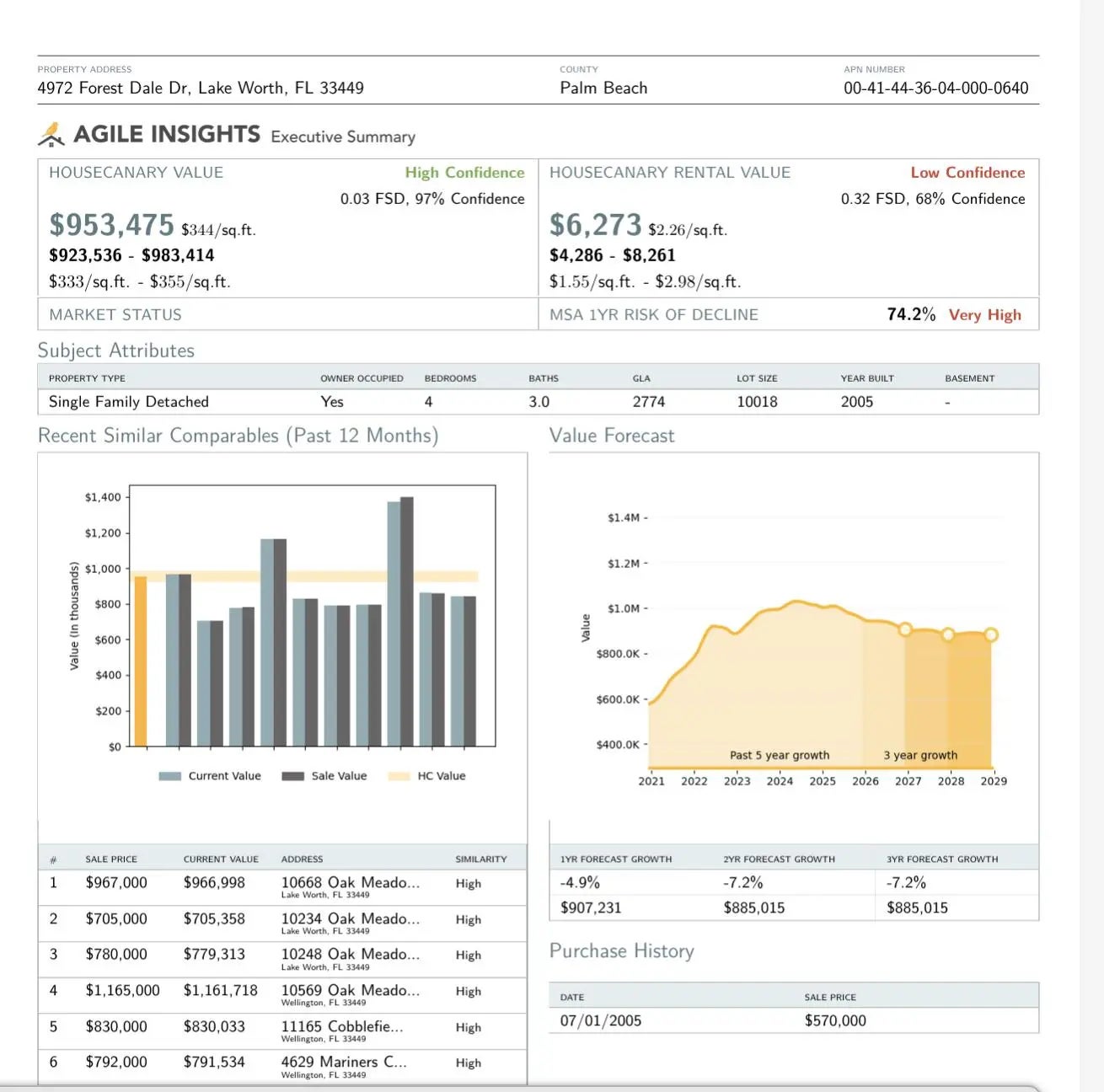1104x1092 pixels.
Task: Click the 2027 forecast circle marker
Action: pos(905,629)
